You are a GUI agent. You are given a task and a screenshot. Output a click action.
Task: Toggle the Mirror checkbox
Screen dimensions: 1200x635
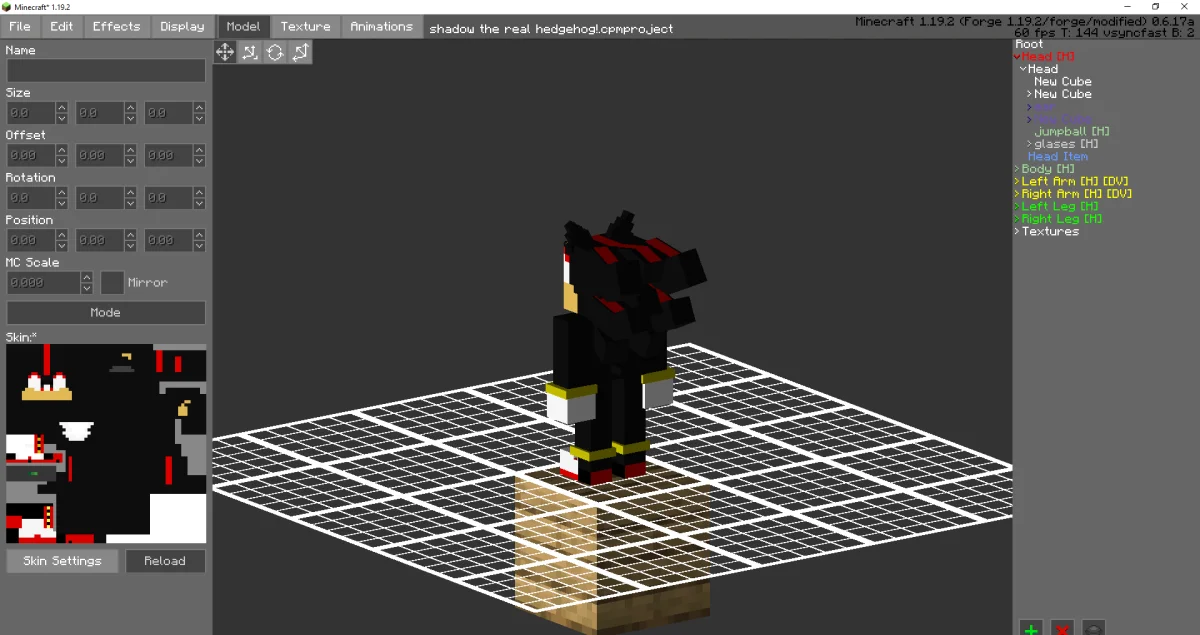[112, 283]
